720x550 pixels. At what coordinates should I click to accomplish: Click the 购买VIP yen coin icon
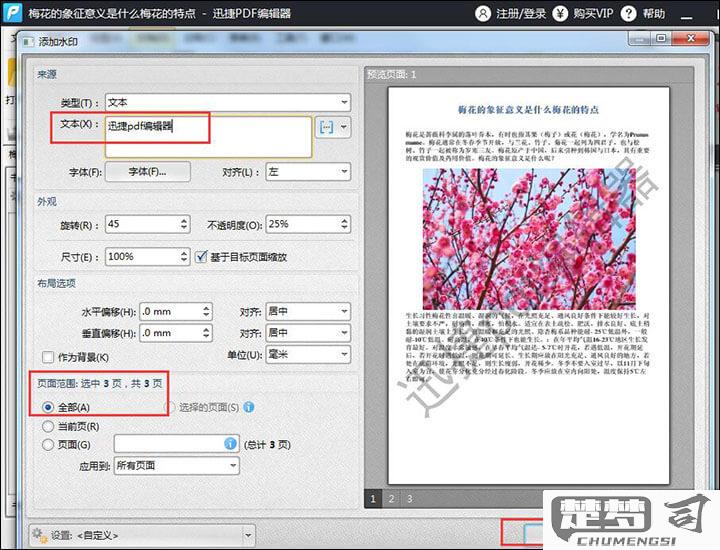click(560, 13)
